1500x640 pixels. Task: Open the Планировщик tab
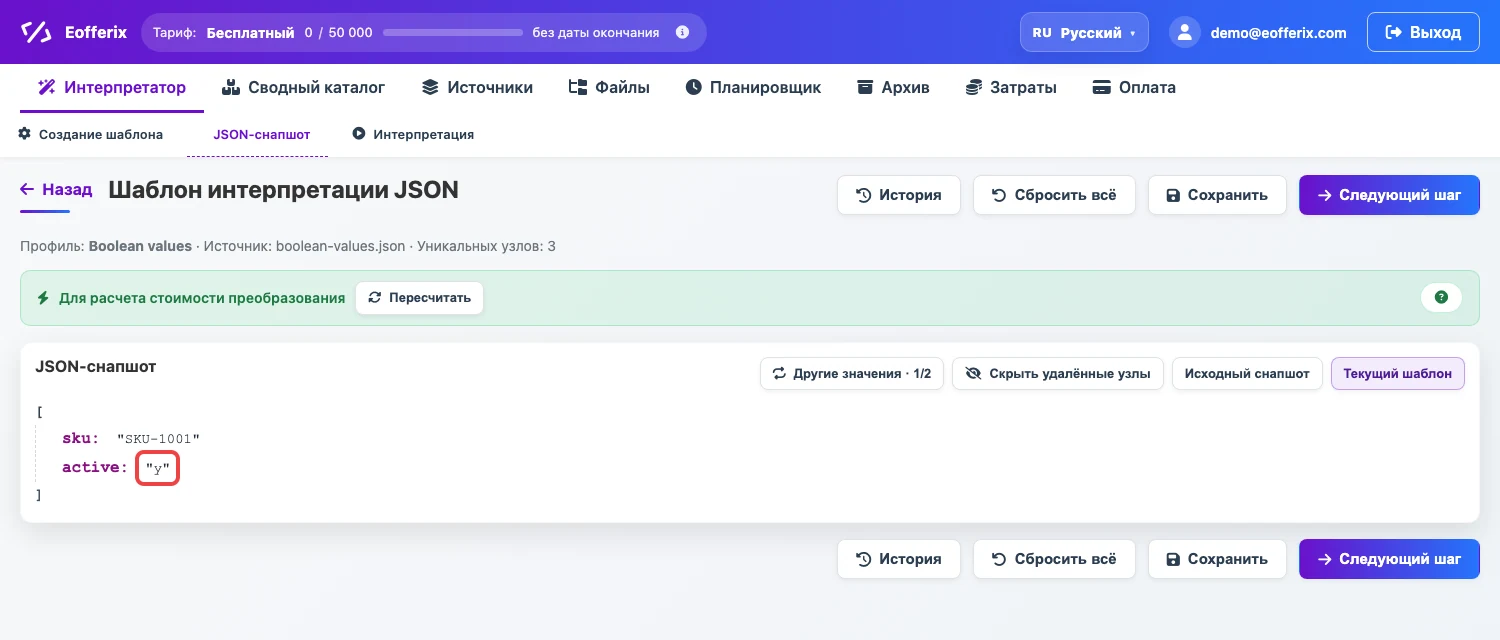pyautogui.click(x=753, y=87)
